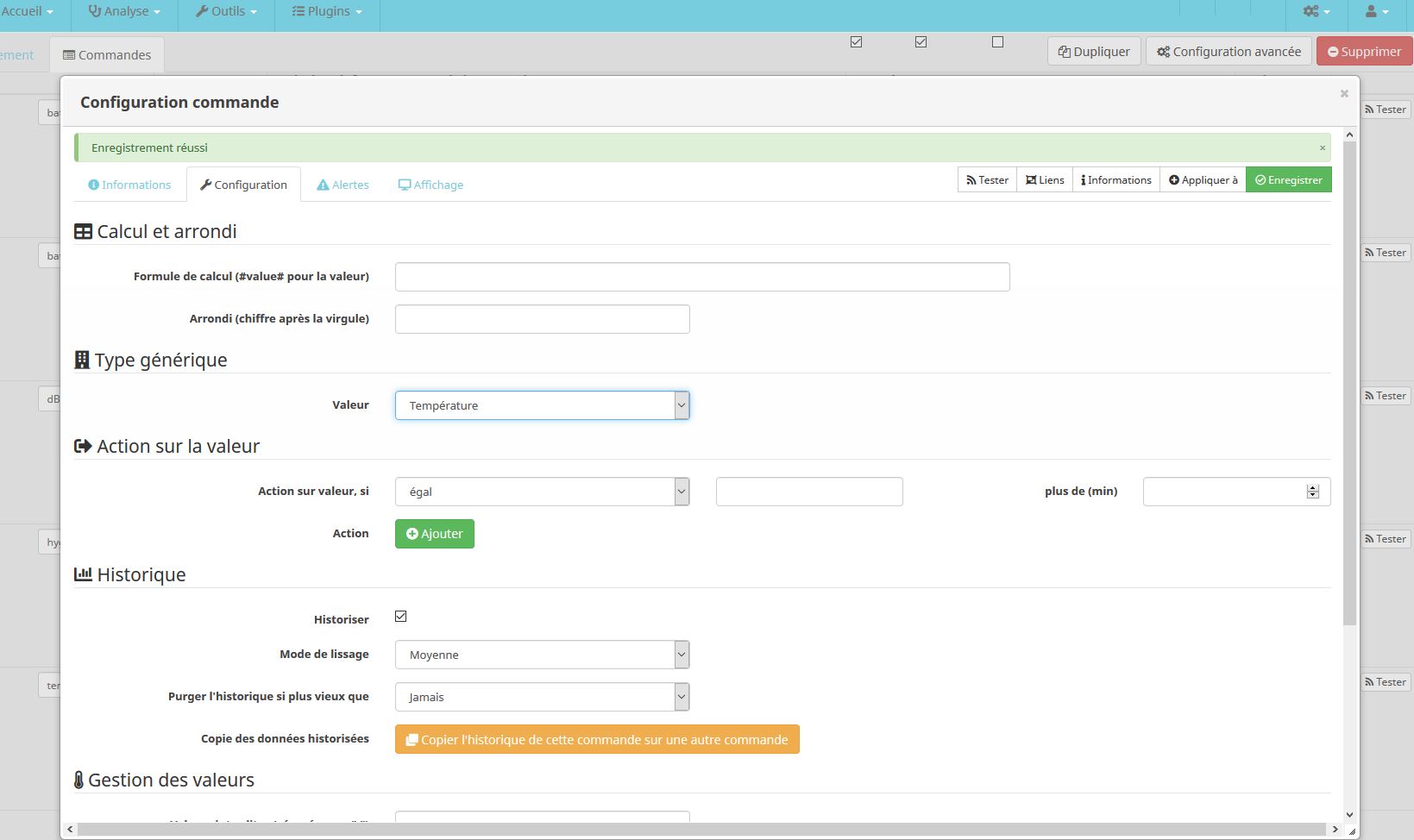Uncheck the Historiser checkbox

[x=401, y=616]
